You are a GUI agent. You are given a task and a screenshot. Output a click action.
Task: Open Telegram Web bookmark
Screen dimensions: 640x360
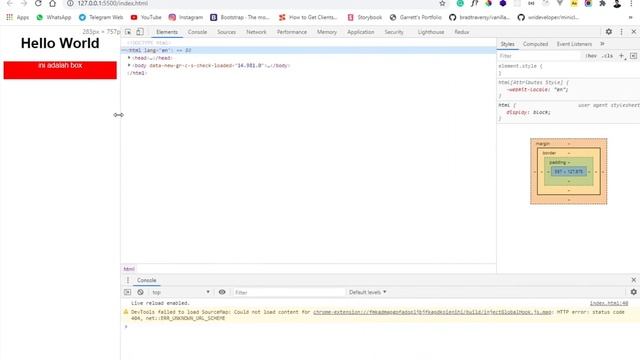pos(101,17)
